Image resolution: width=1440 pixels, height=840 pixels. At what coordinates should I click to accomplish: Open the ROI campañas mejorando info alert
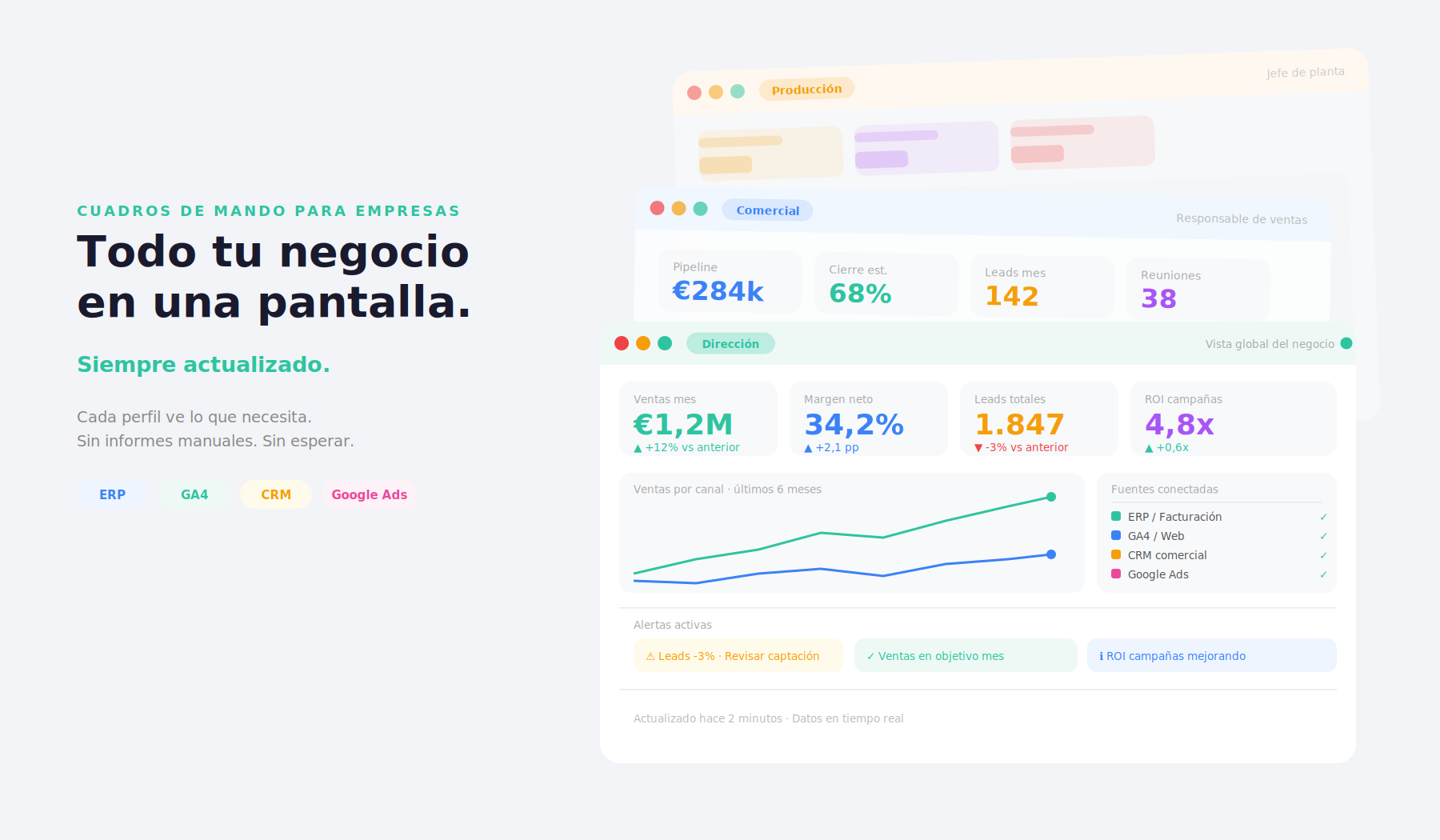(1210, 656)
